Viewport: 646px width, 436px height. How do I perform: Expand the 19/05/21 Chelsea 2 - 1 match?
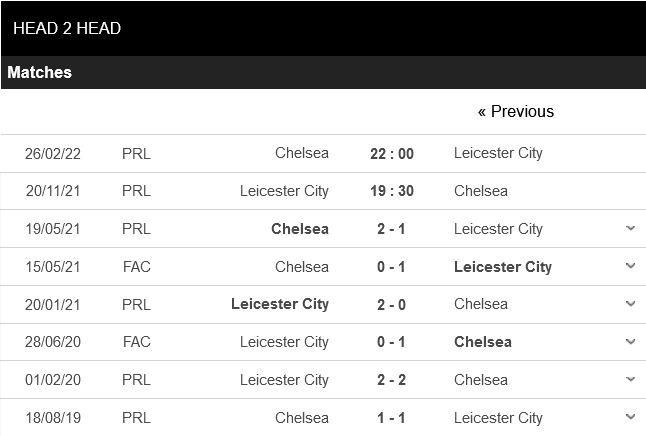[630, 229]
